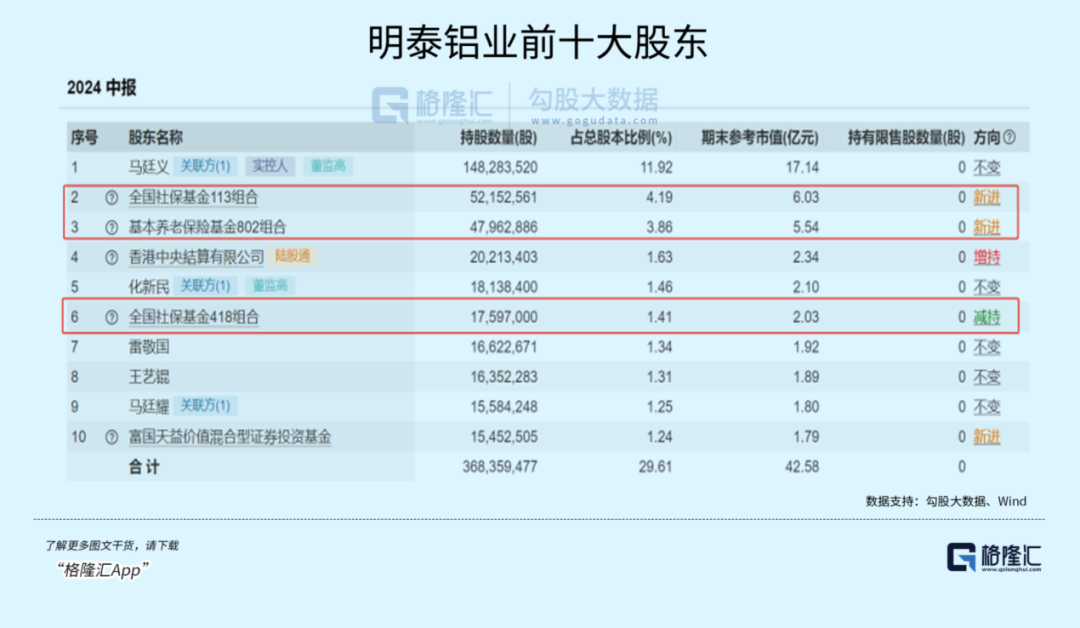Click the 数据支持：勾股大数据、Wind credit
This screenshot has width=1080, height=628.
[x=946, y=501]
